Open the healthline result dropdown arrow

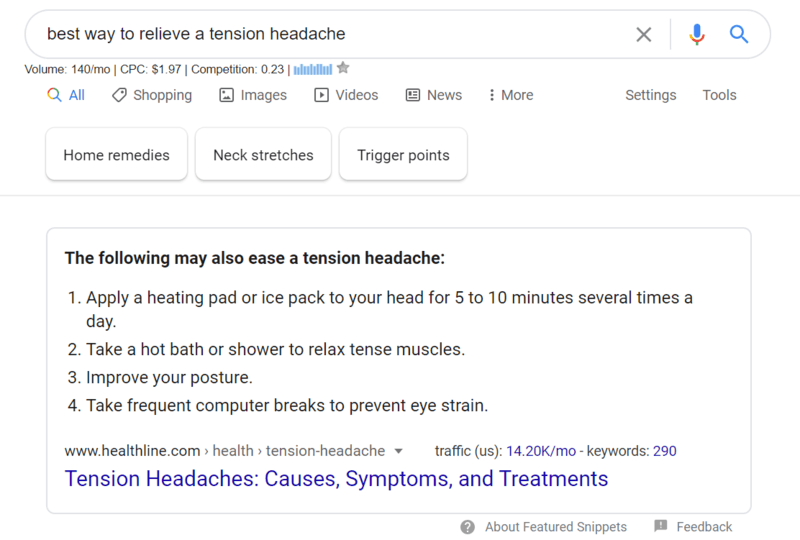point(398,451)
